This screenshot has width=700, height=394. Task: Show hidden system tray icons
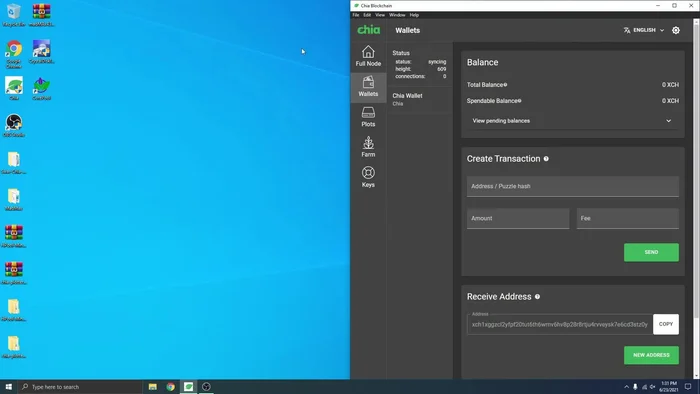point(626,387)
